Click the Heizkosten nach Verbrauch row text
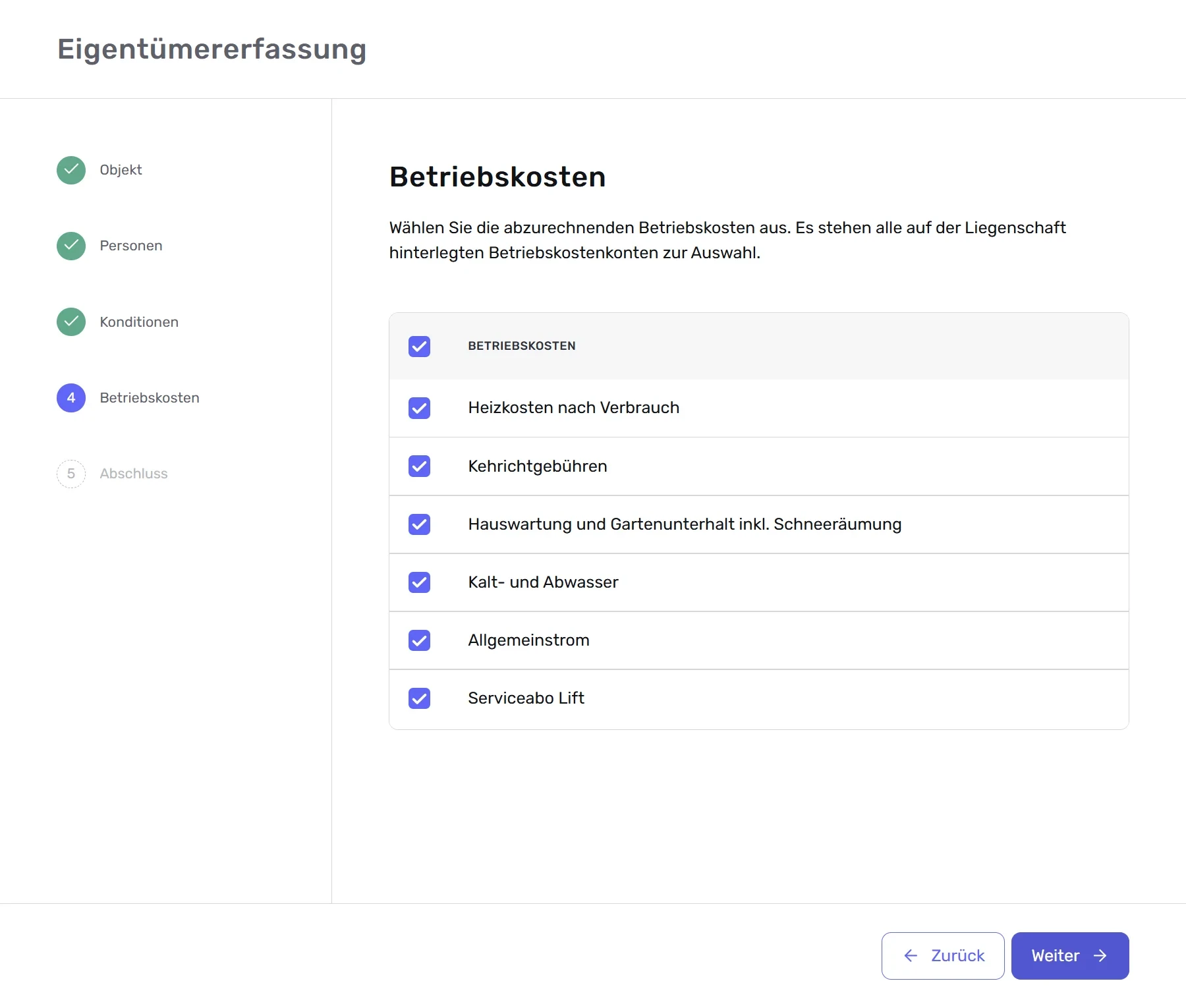 click(x=573, y=408)
